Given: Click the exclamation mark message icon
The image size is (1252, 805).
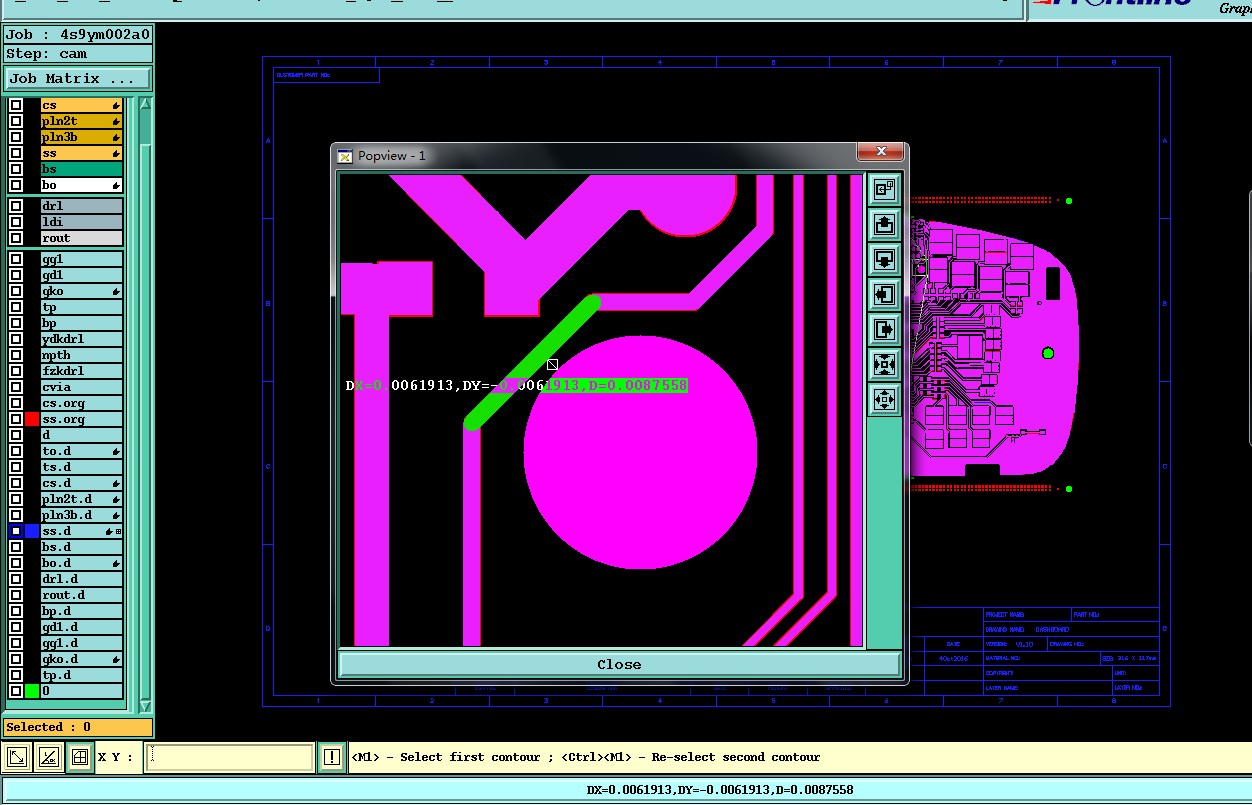Looking at the screenshot, I should point(332,757).
